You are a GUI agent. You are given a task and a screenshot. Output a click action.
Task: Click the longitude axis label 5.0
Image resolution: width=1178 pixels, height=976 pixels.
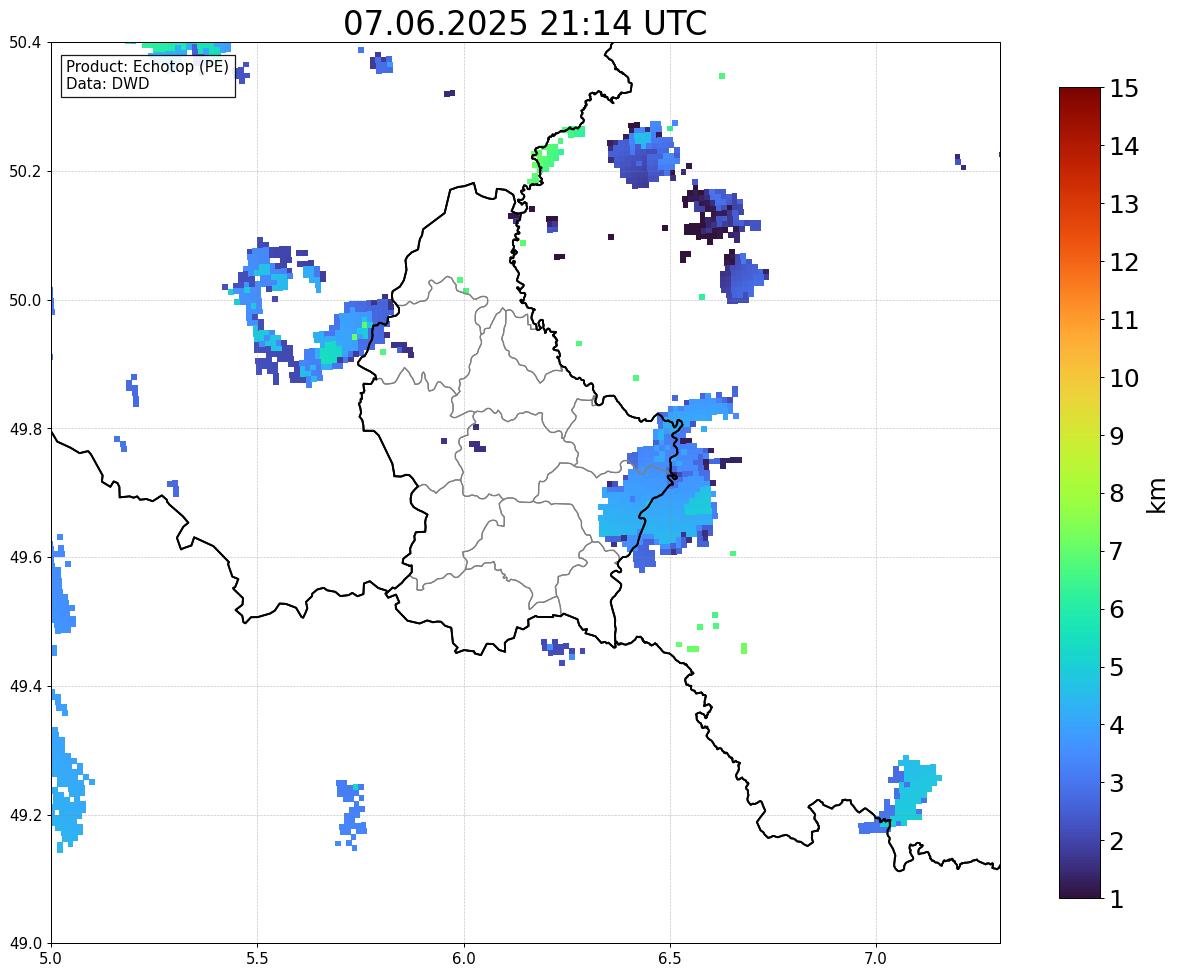(x=51, y=959)
